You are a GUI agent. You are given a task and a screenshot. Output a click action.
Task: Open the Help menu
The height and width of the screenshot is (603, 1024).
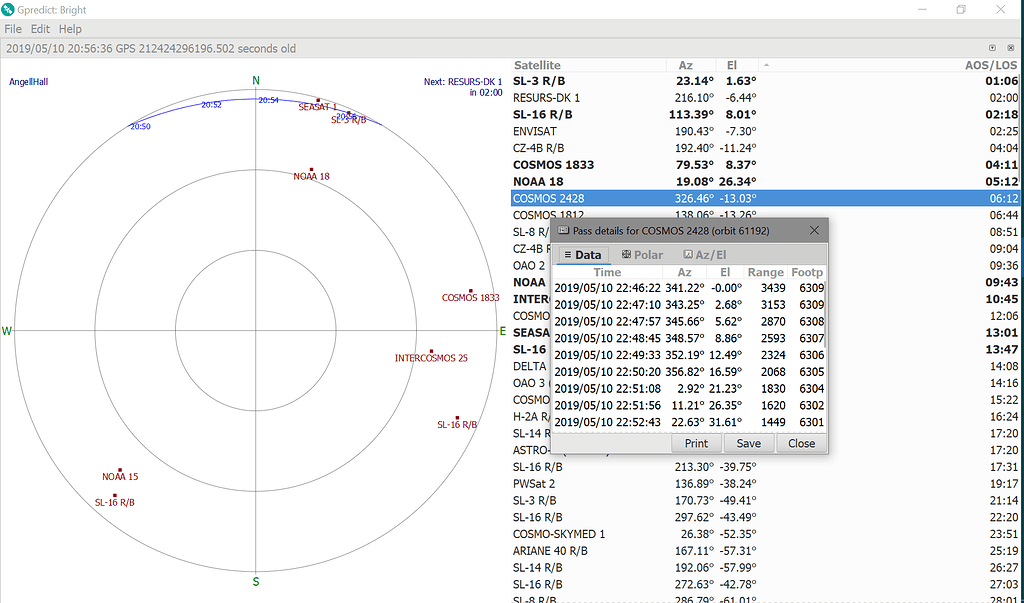coord(68,28)
